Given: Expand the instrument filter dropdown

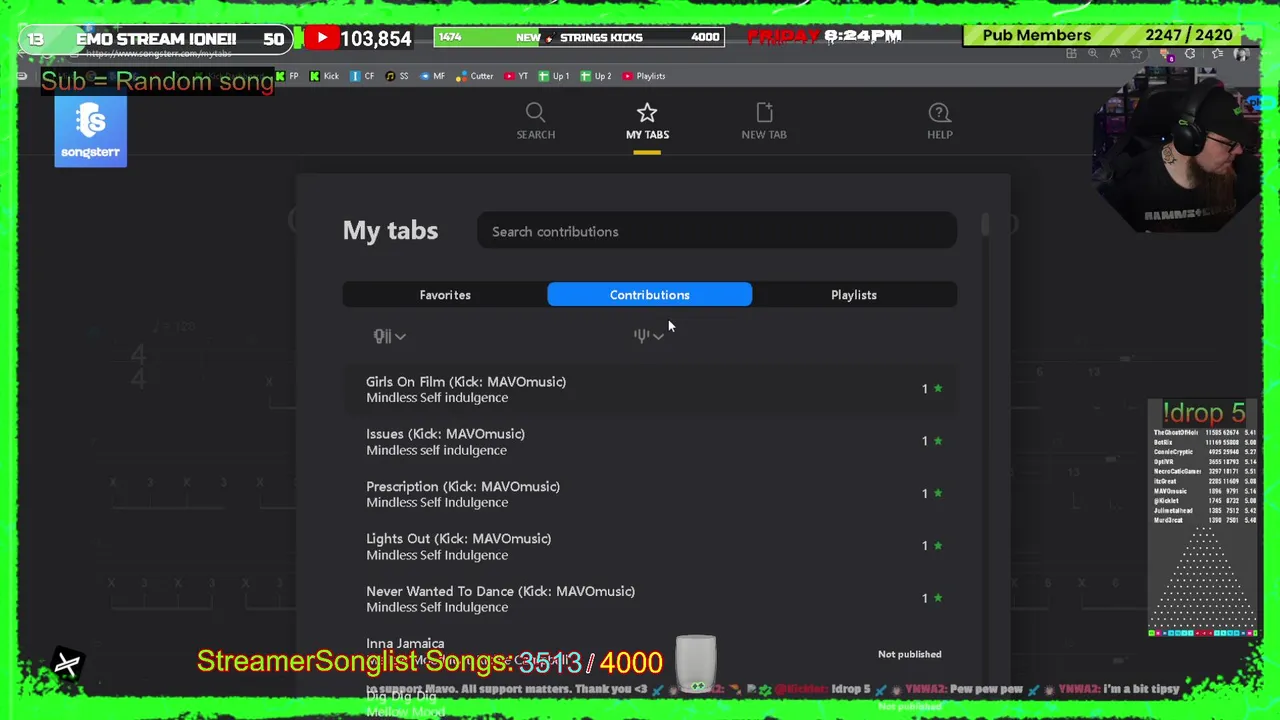Looking at the screenshot, I should click(x=389, y=336).
